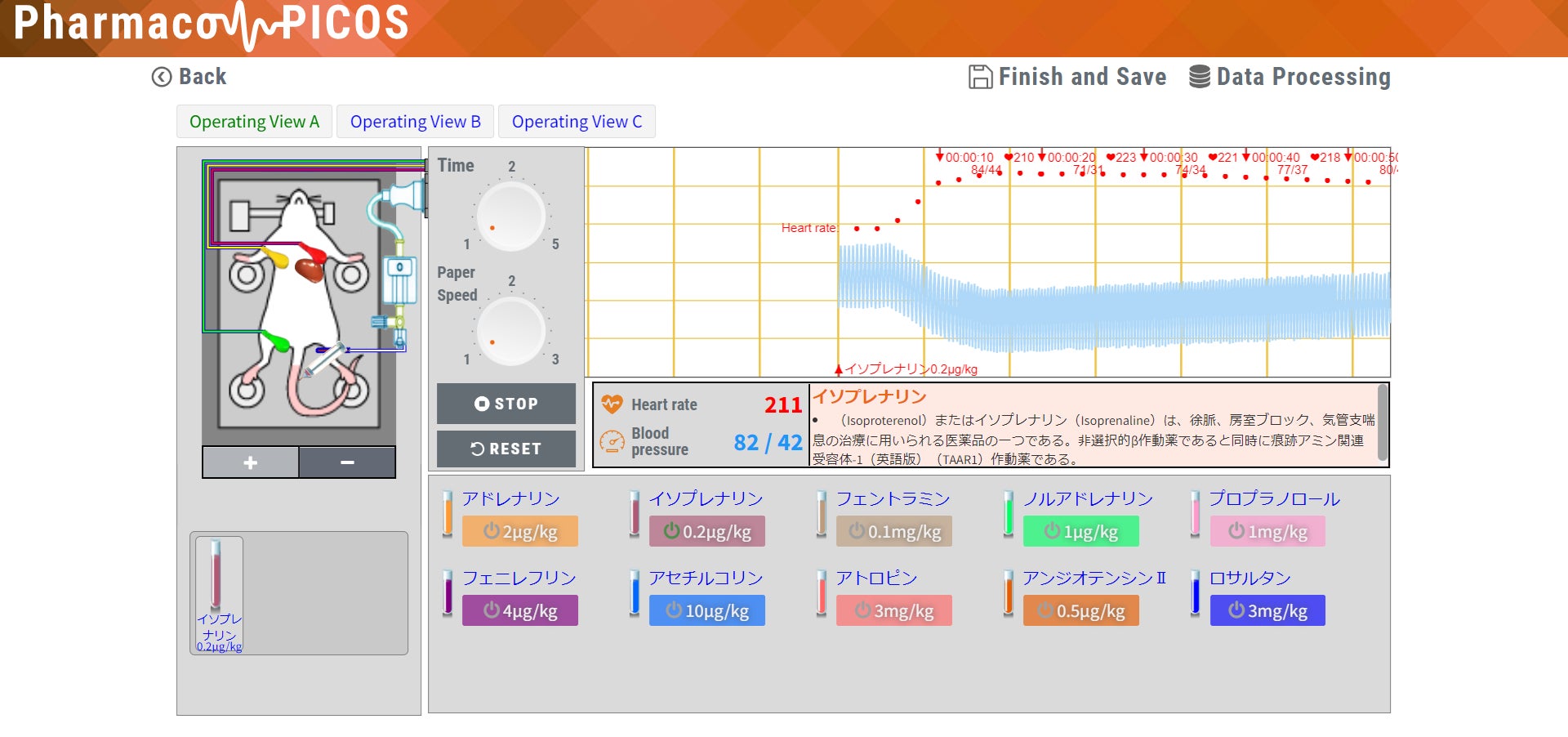Viewport: 1568px width, 737px height.
Task: Click the syringe on the rat diagram
Action: (x=323, y=360)
